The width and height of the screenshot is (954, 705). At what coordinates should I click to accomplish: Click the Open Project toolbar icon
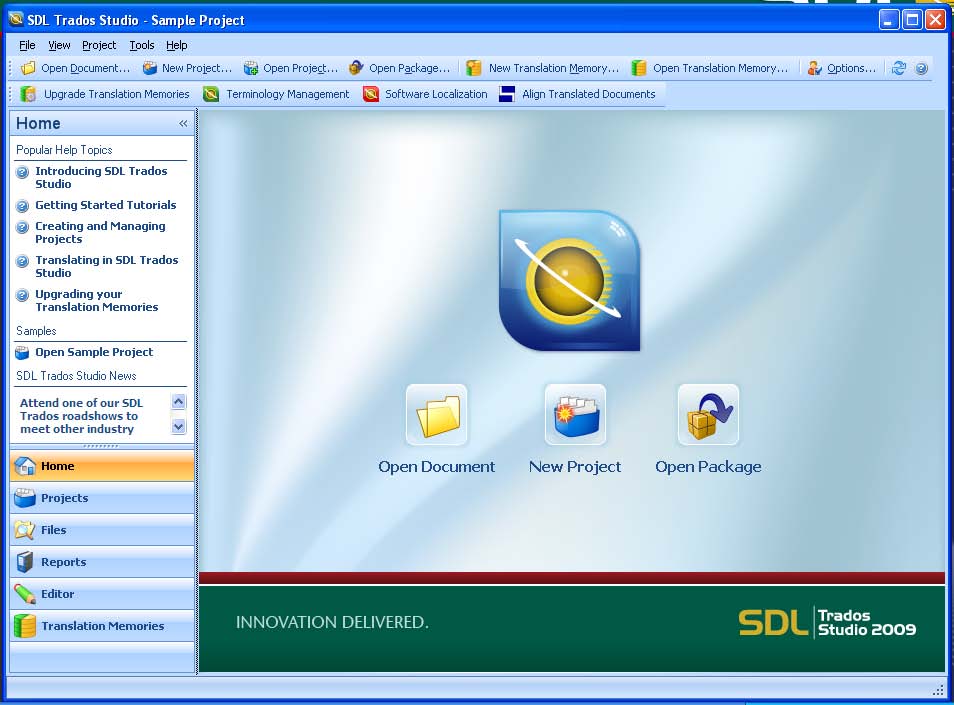[x=251, y=68]
